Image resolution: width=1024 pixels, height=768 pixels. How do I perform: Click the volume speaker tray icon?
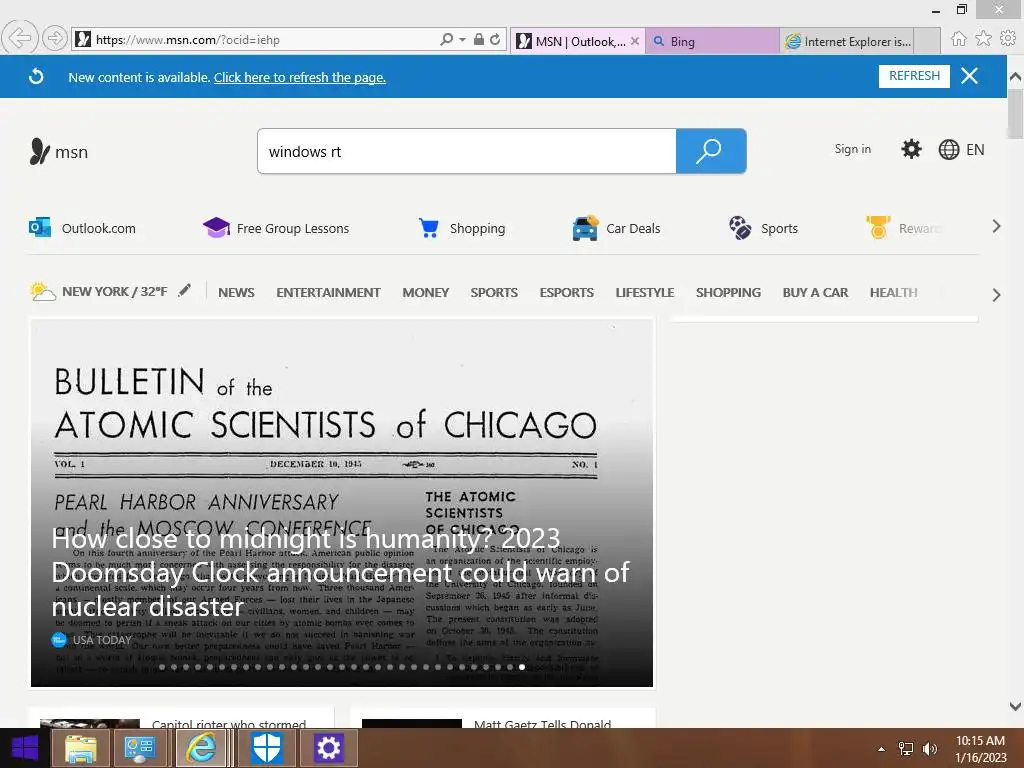[x=930, y=749]
